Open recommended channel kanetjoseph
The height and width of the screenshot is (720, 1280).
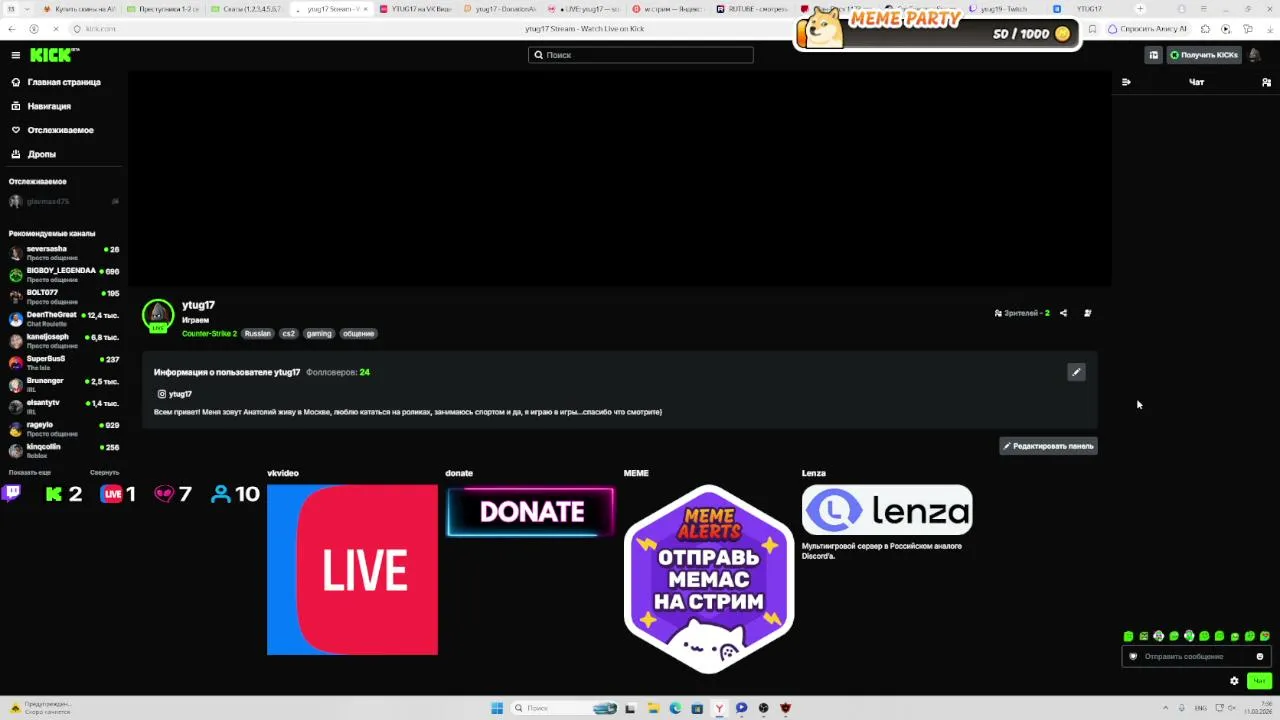pos(64,341)
